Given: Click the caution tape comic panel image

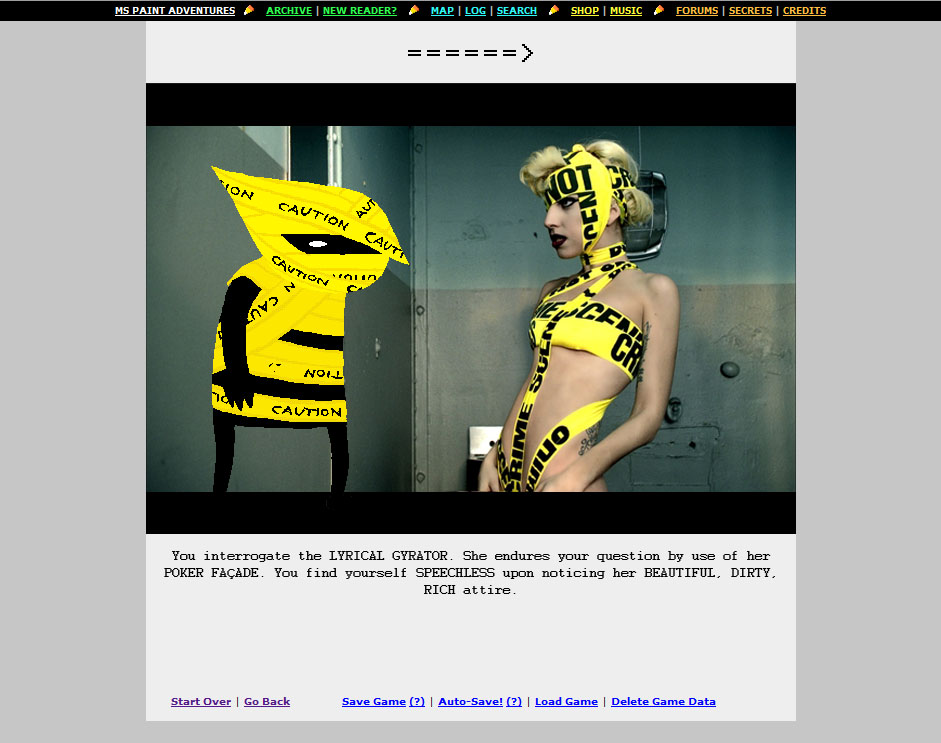Looking at the screenshot, I should click(x=470, y=308).
